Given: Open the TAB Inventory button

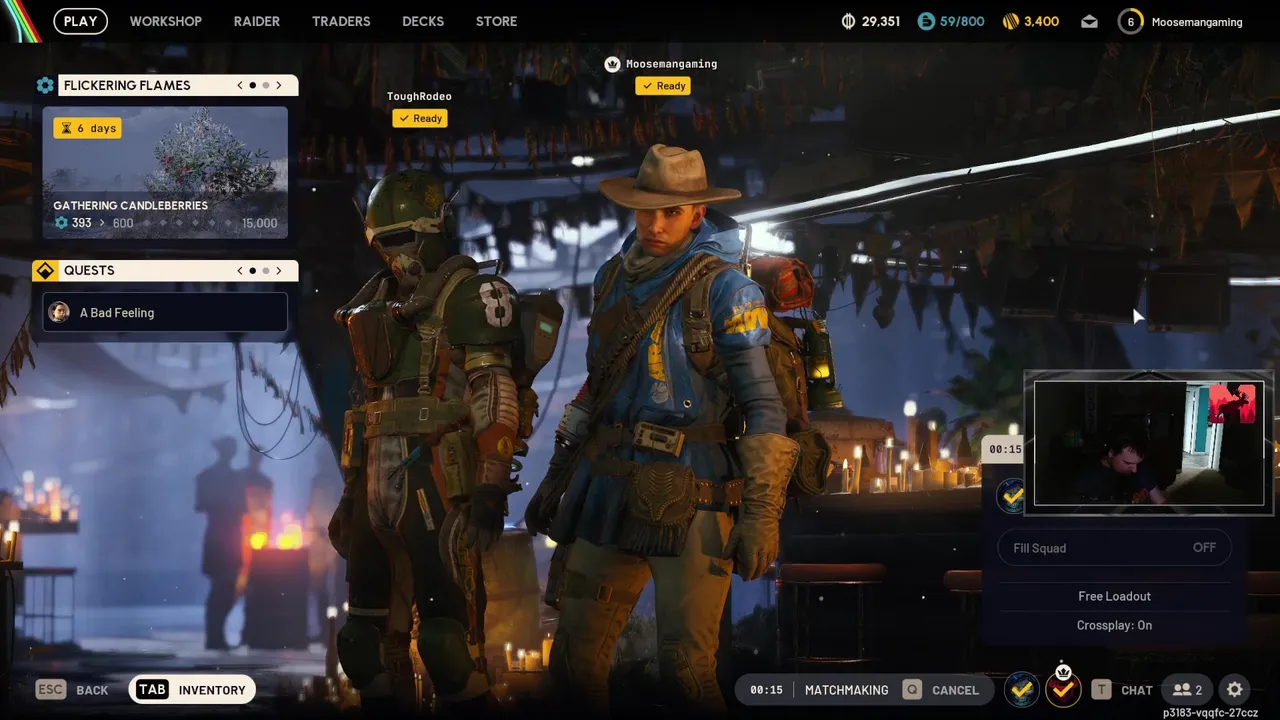Looking at the screenshot, I should [x=193, y=690].
